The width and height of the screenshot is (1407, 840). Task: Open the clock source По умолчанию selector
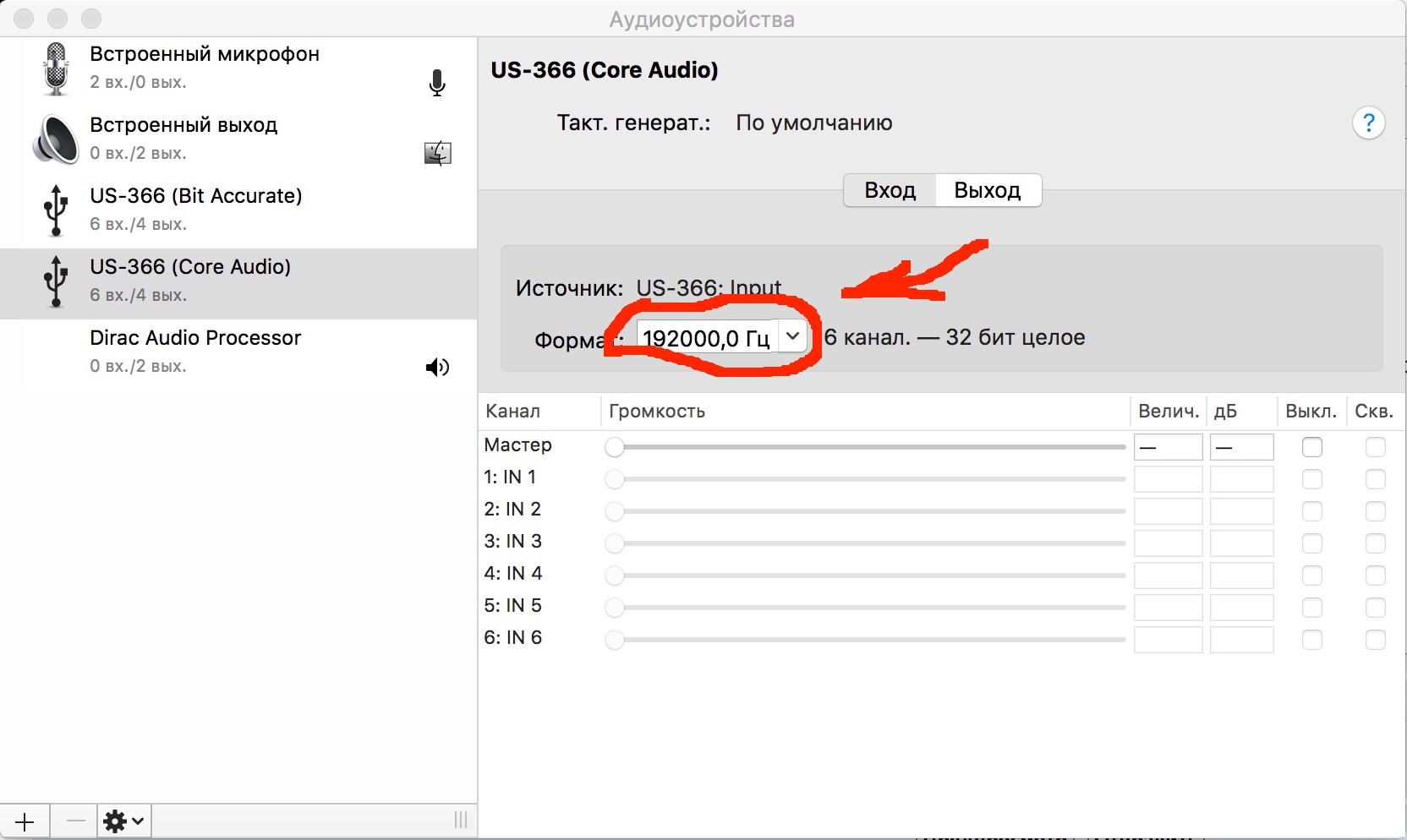coord(813,123)
